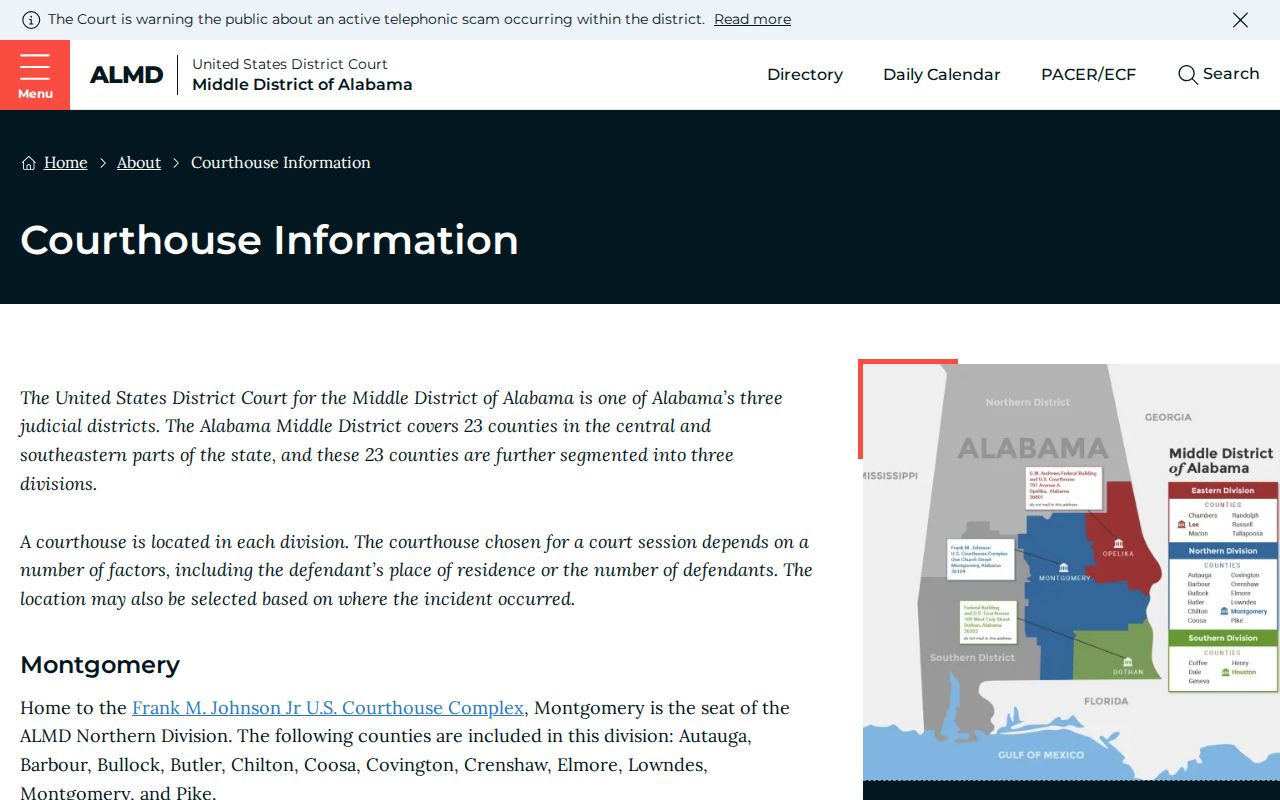Click the Middle District of Alabama title
This screenshot has height=800, width=1280.
(x=302, y=85)
